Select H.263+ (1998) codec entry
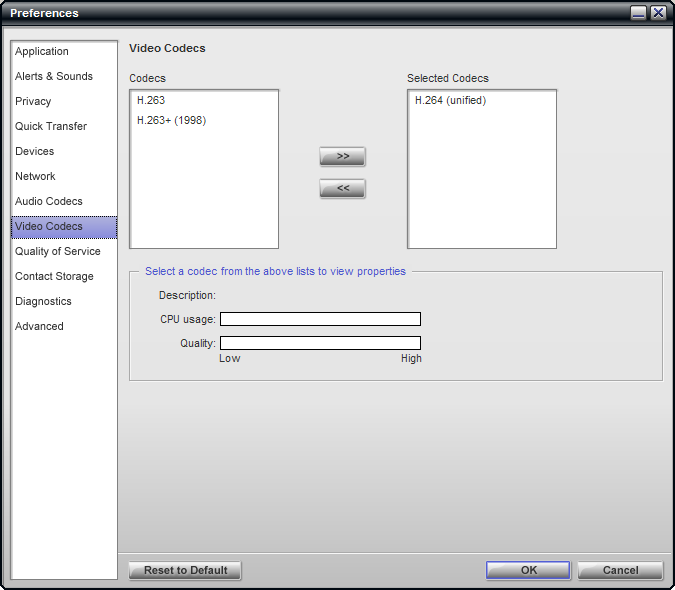675x590 pixels. [171, 120]
